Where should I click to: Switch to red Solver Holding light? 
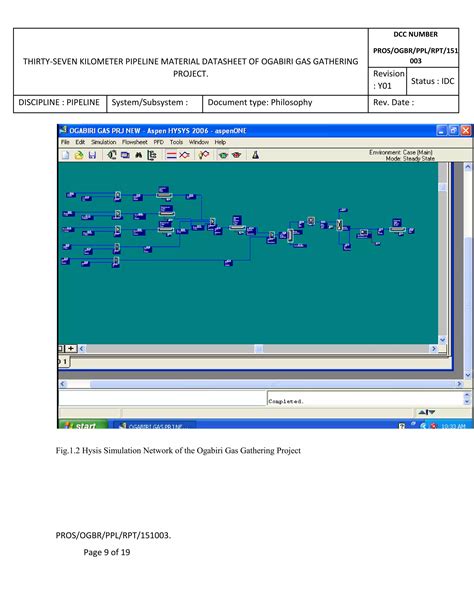tap(236, 155)
